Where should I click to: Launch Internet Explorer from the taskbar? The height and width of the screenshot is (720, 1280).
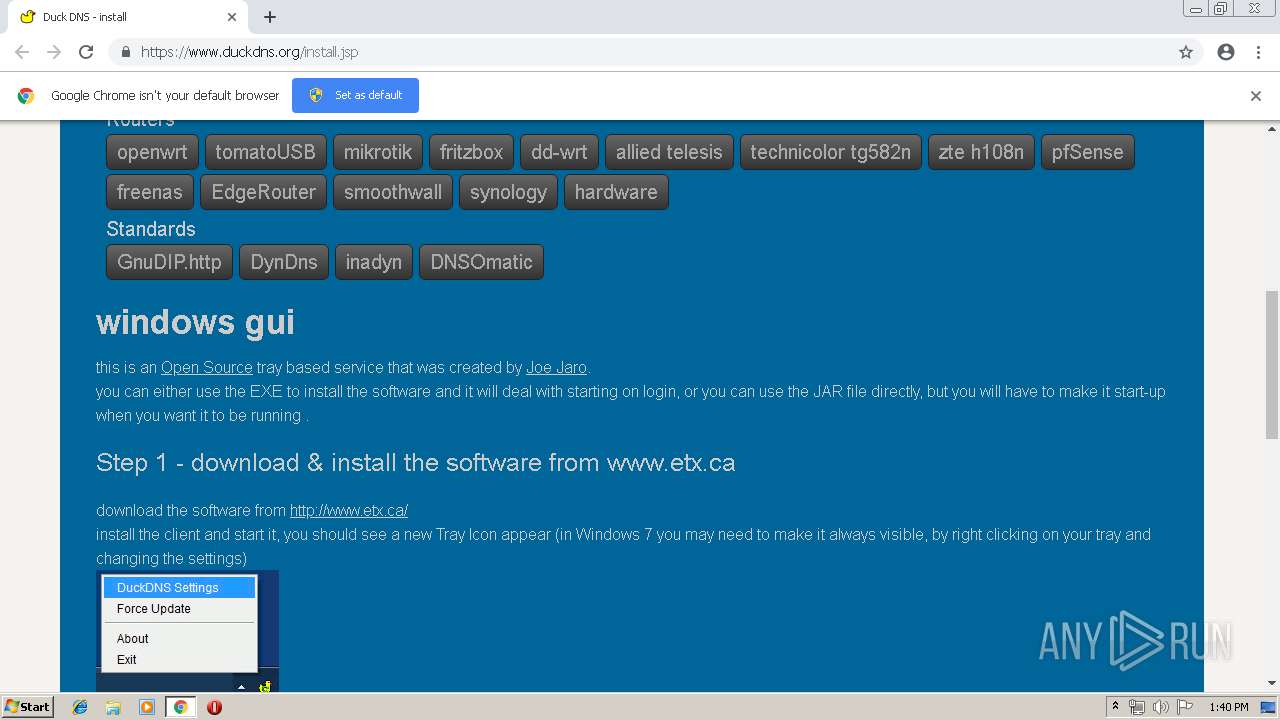click(x=80, y=707)
